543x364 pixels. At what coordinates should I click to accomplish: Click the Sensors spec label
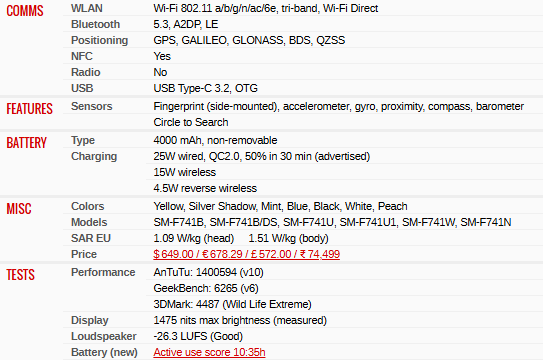click(x=91, y=106)
